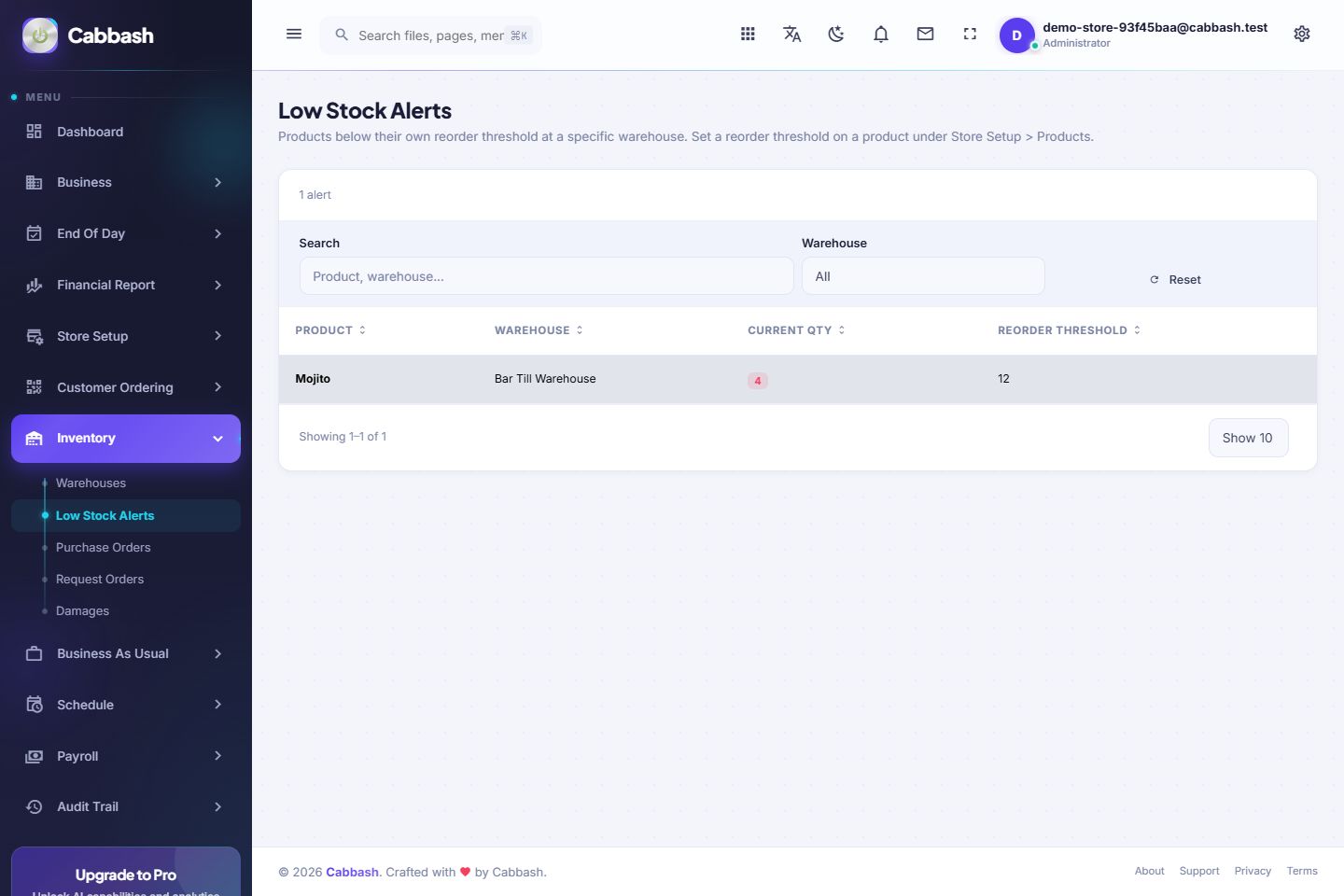The height and width of the screenshot is (896, 1344).
Task: Click the Cabbash logo icon
Action: point(40,35)
